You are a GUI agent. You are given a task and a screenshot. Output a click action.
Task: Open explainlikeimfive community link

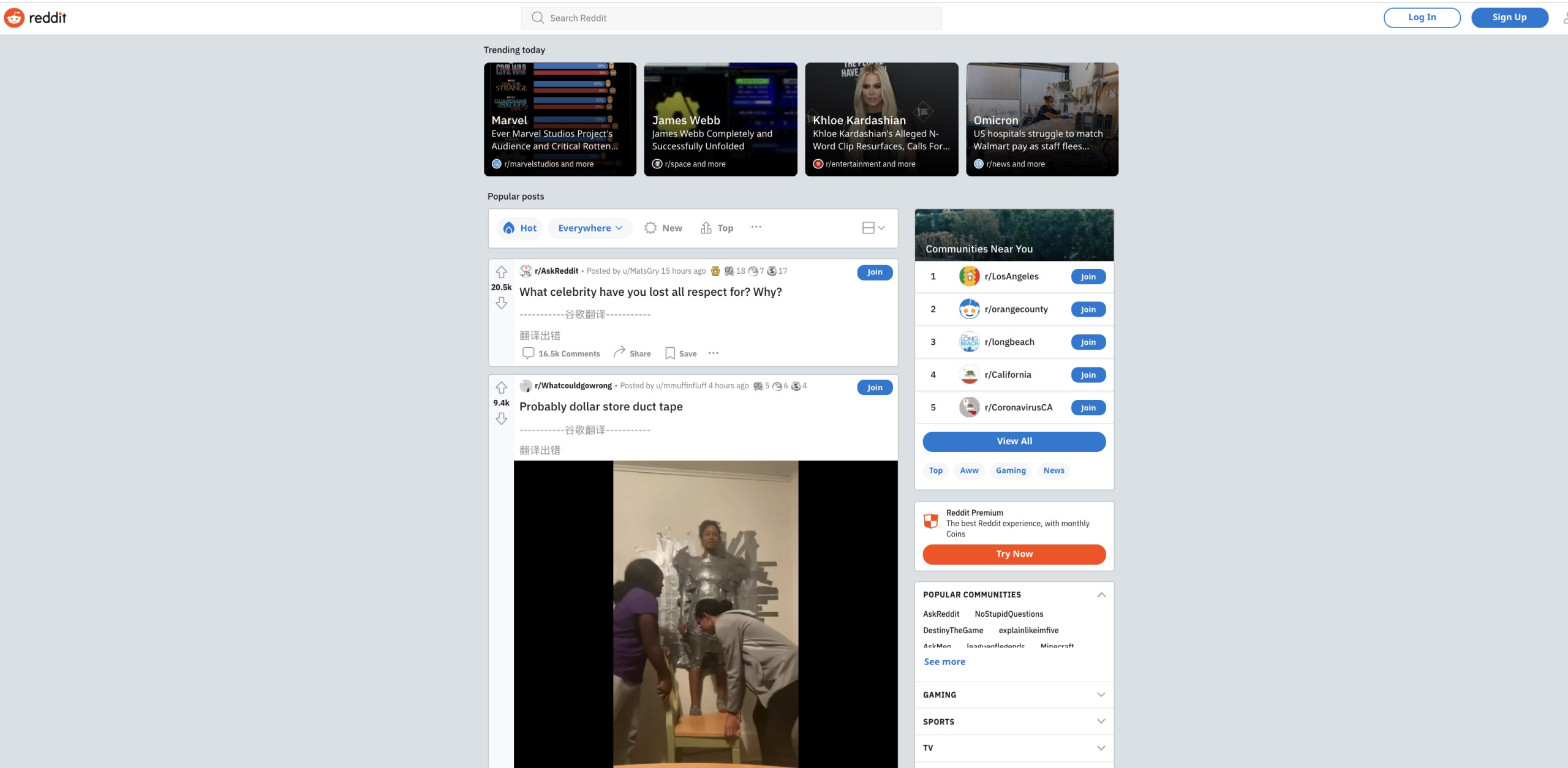click(x=1028, y=630)
